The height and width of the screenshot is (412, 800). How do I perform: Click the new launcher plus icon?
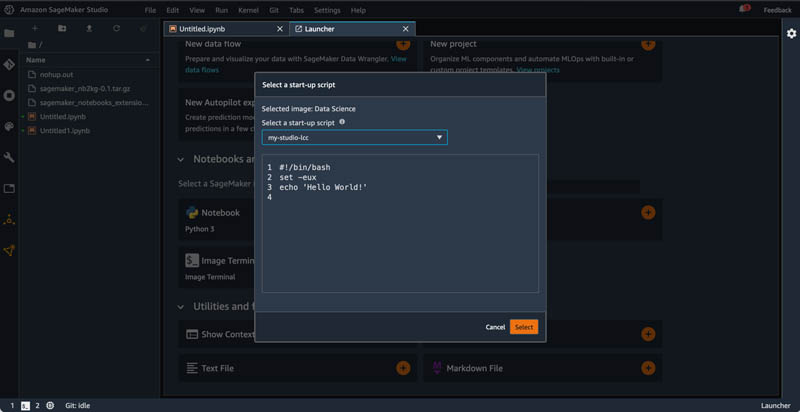pos(35,29)
